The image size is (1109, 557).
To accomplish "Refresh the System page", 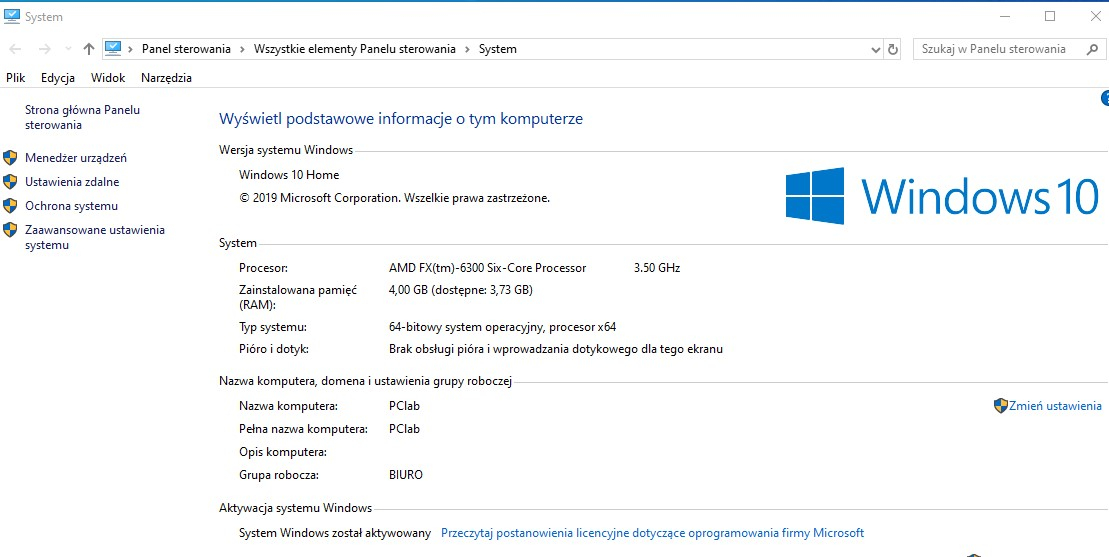I will point(893,49).
